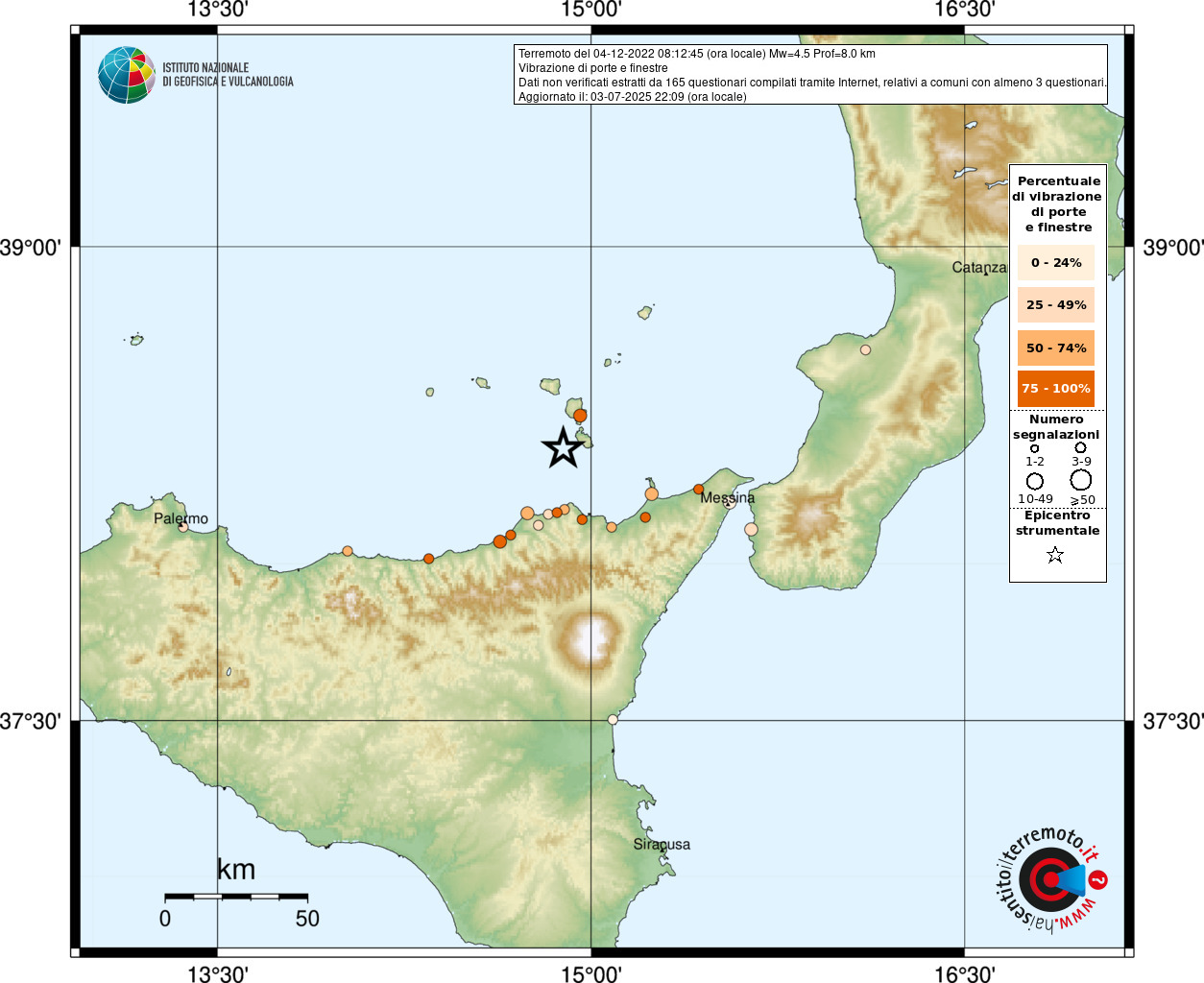Image resolution: width=1204 pixels, height=983 pixels.
Task: Click the white snowy summit of Etna
Action: (x=590, y=638)
